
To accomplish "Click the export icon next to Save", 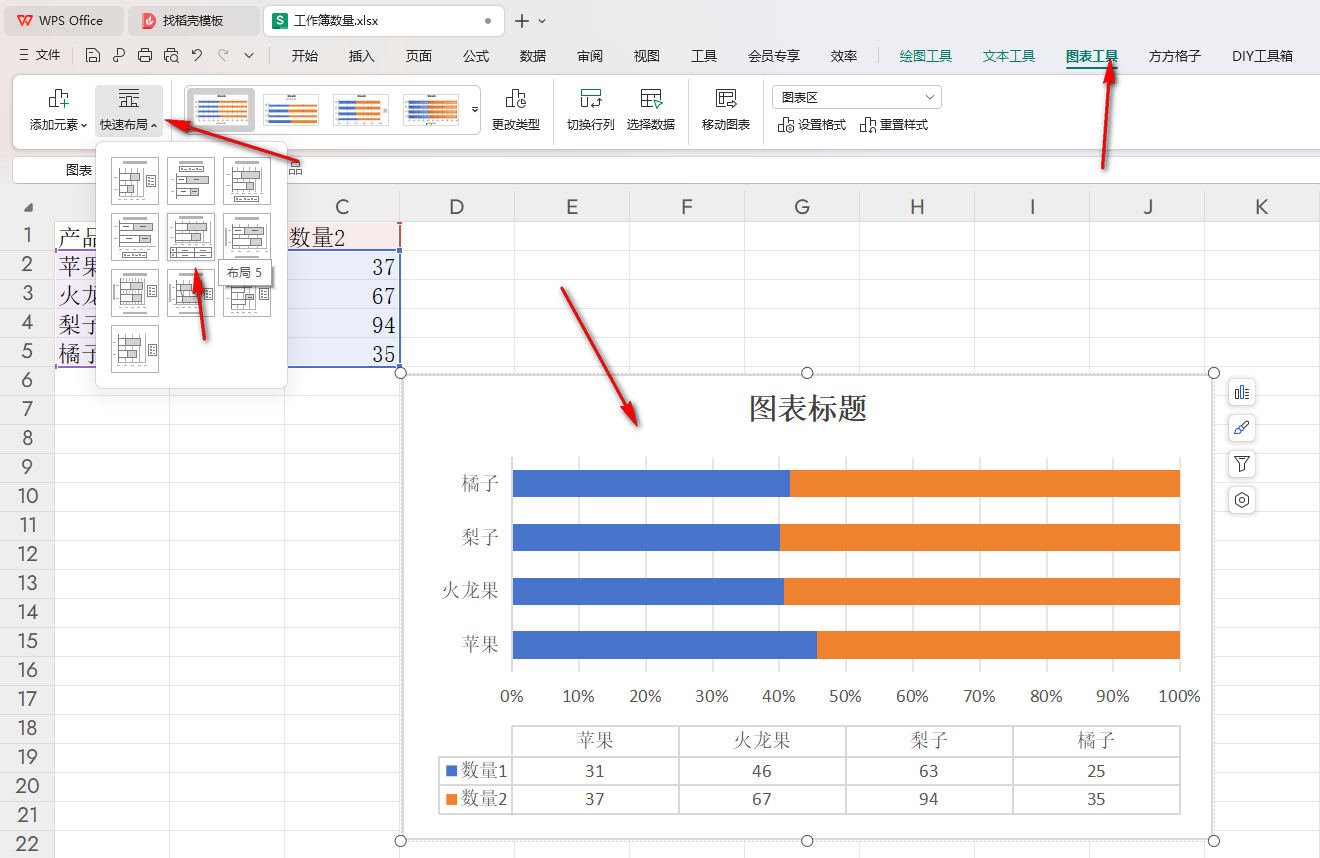I will click(x=119, y=56).
